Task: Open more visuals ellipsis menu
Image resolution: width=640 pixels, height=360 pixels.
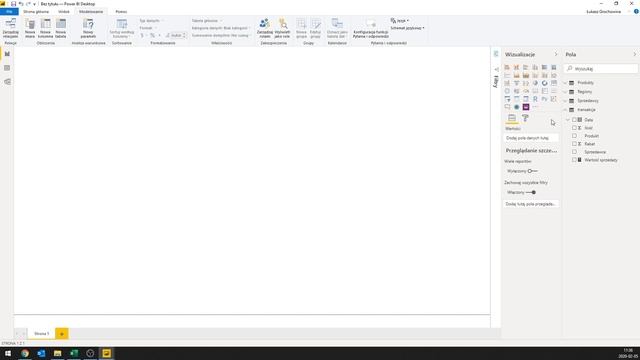Action: click(x=535, y=107)
